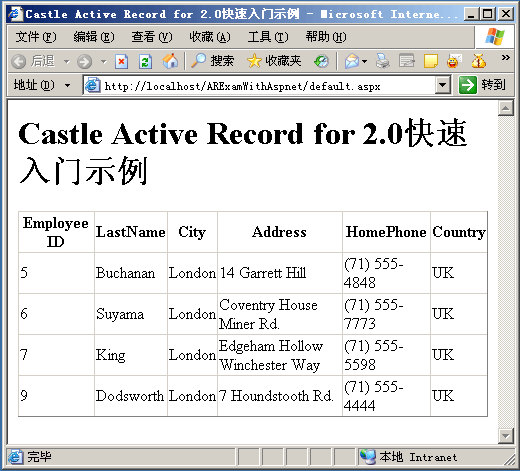Expand the address bar dropdown list
This screenshot has width=520, height=471.
pos(443,86)
